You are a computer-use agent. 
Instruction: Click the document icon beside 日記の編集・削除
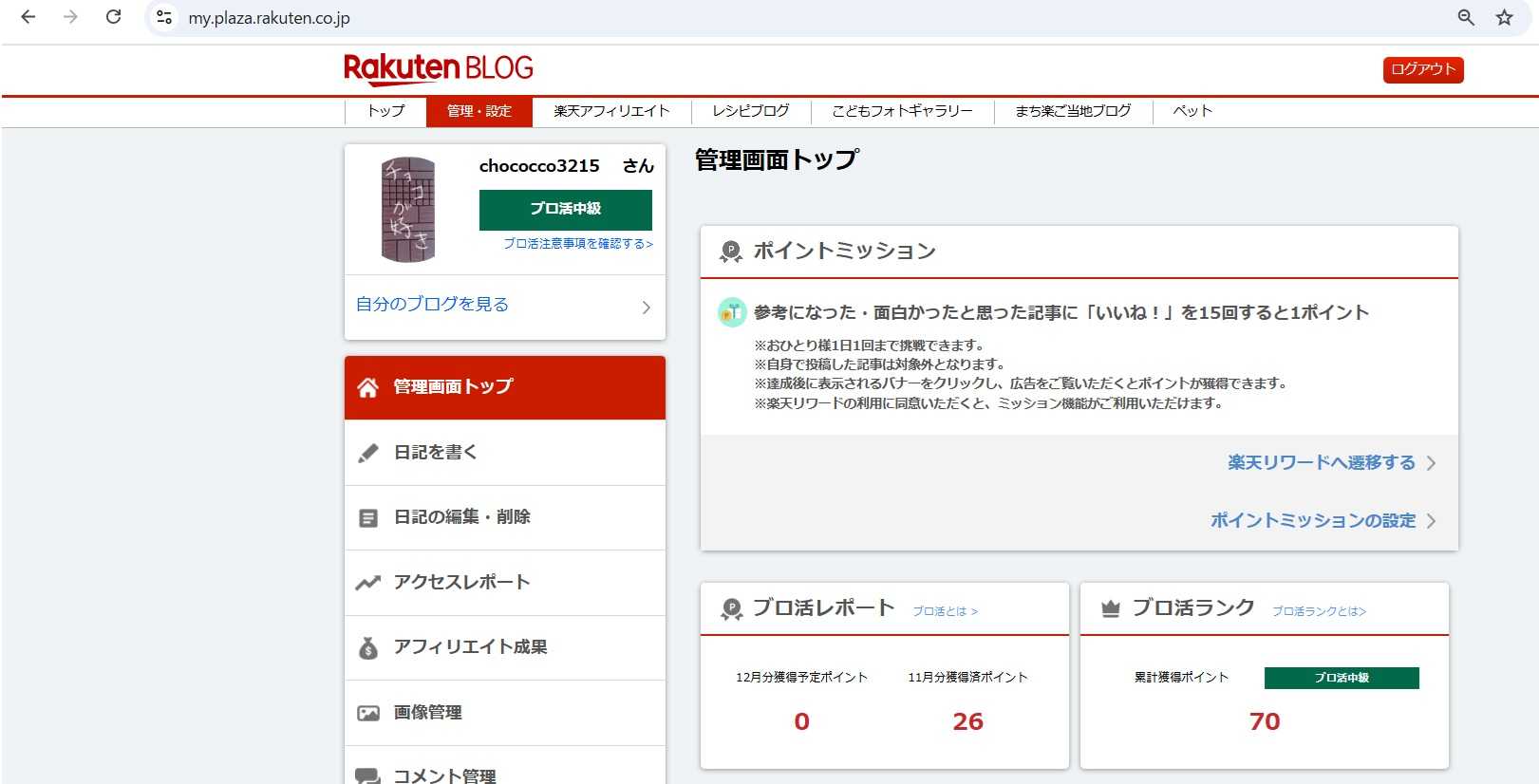click(x=367, y=518)
